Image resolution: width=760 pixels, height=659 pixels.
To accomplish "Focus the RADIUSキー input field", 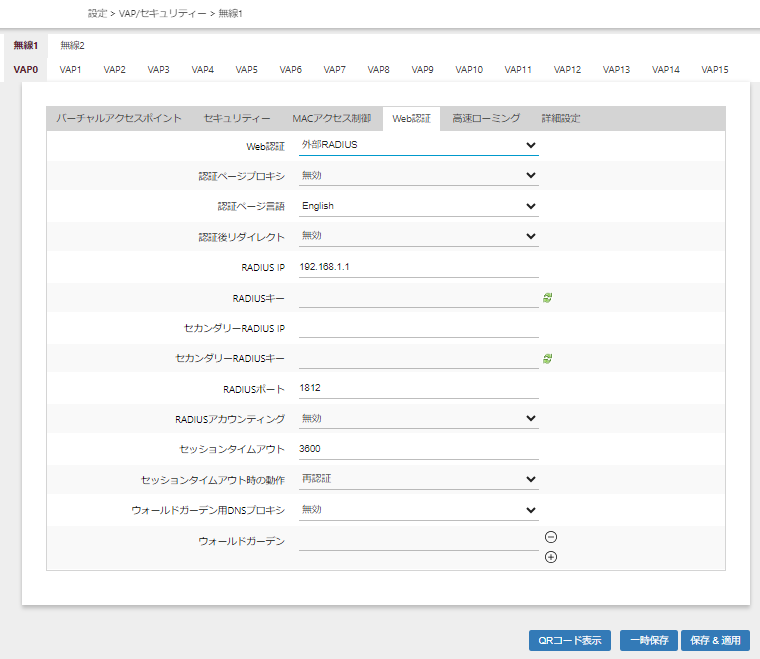I will pyautogui.click(x=419, y=298).
